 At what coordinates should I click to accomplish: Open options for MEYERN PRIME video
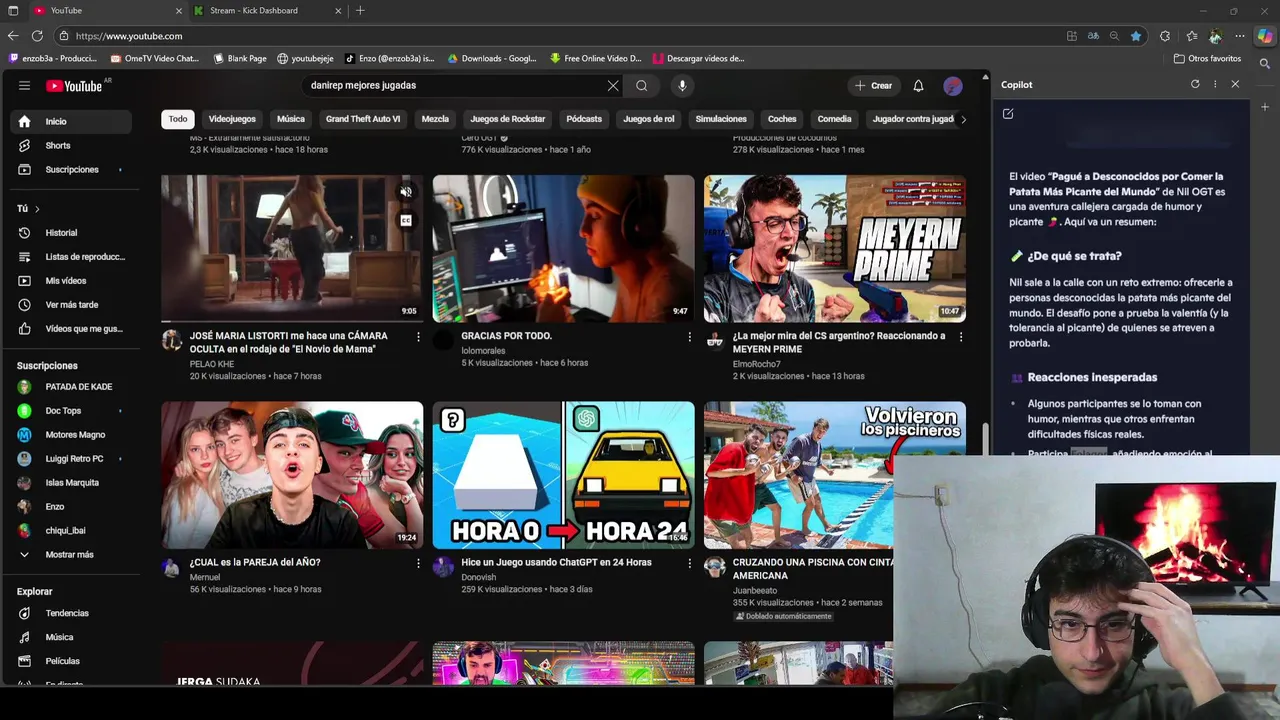(961, 337)
